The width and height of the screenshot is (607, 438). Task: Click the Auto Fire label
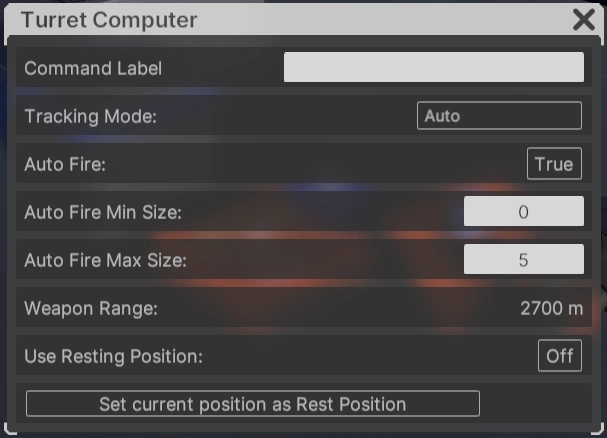[x=65, y=164]
